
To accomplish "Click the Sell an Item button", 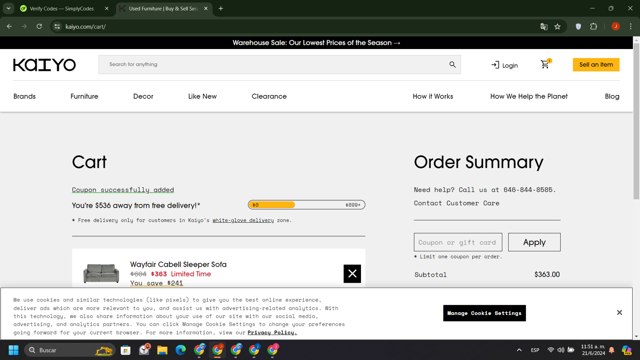I will [596, 64].
